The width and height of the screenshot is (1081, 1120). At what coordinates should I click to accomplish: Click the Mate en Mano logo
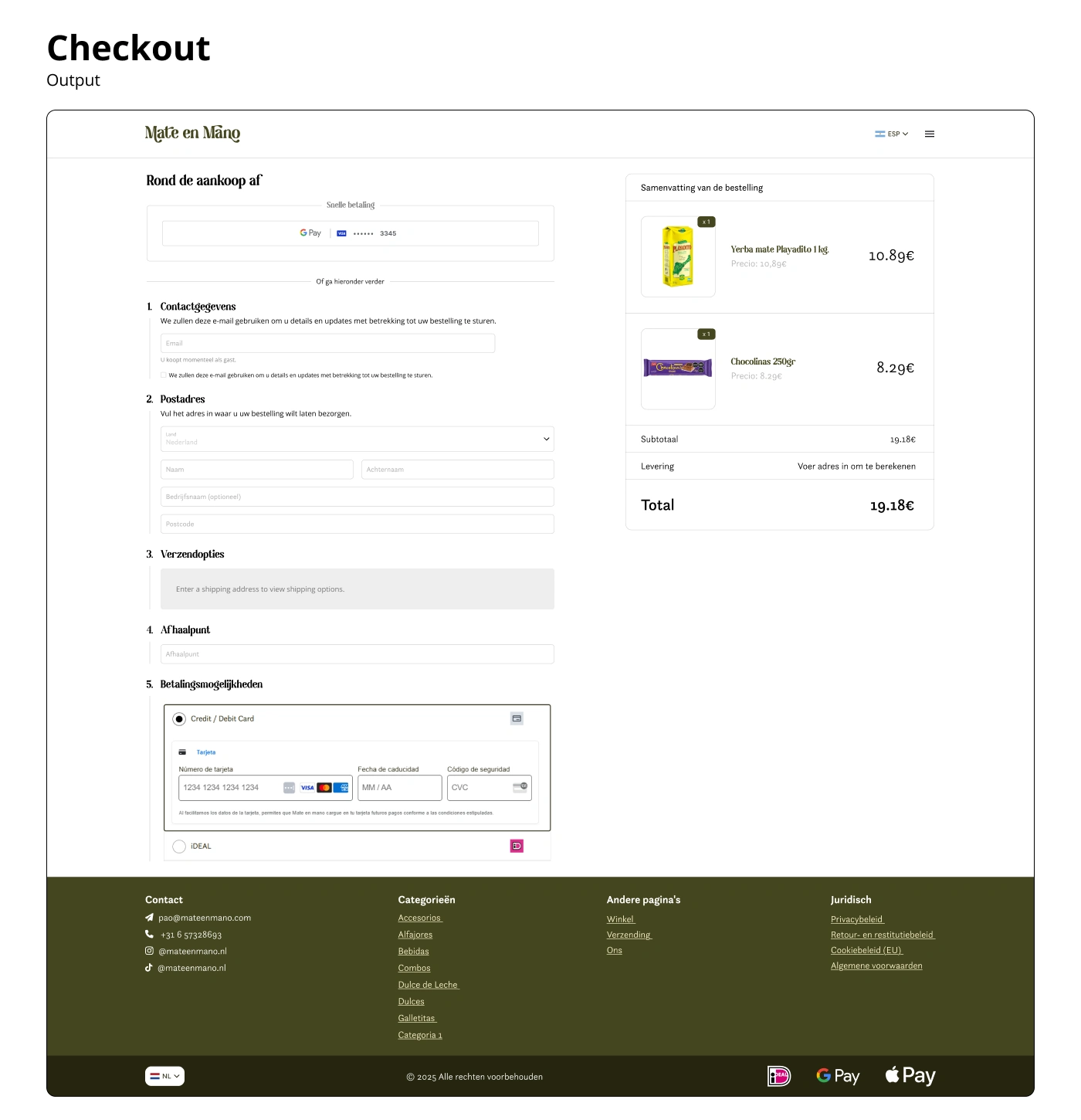pyautogui.click(x=192, y=134)
